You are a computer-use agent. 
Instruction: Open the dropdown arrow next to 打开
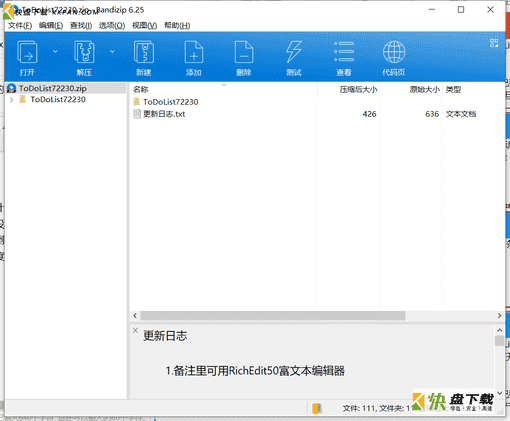[55, 51]
